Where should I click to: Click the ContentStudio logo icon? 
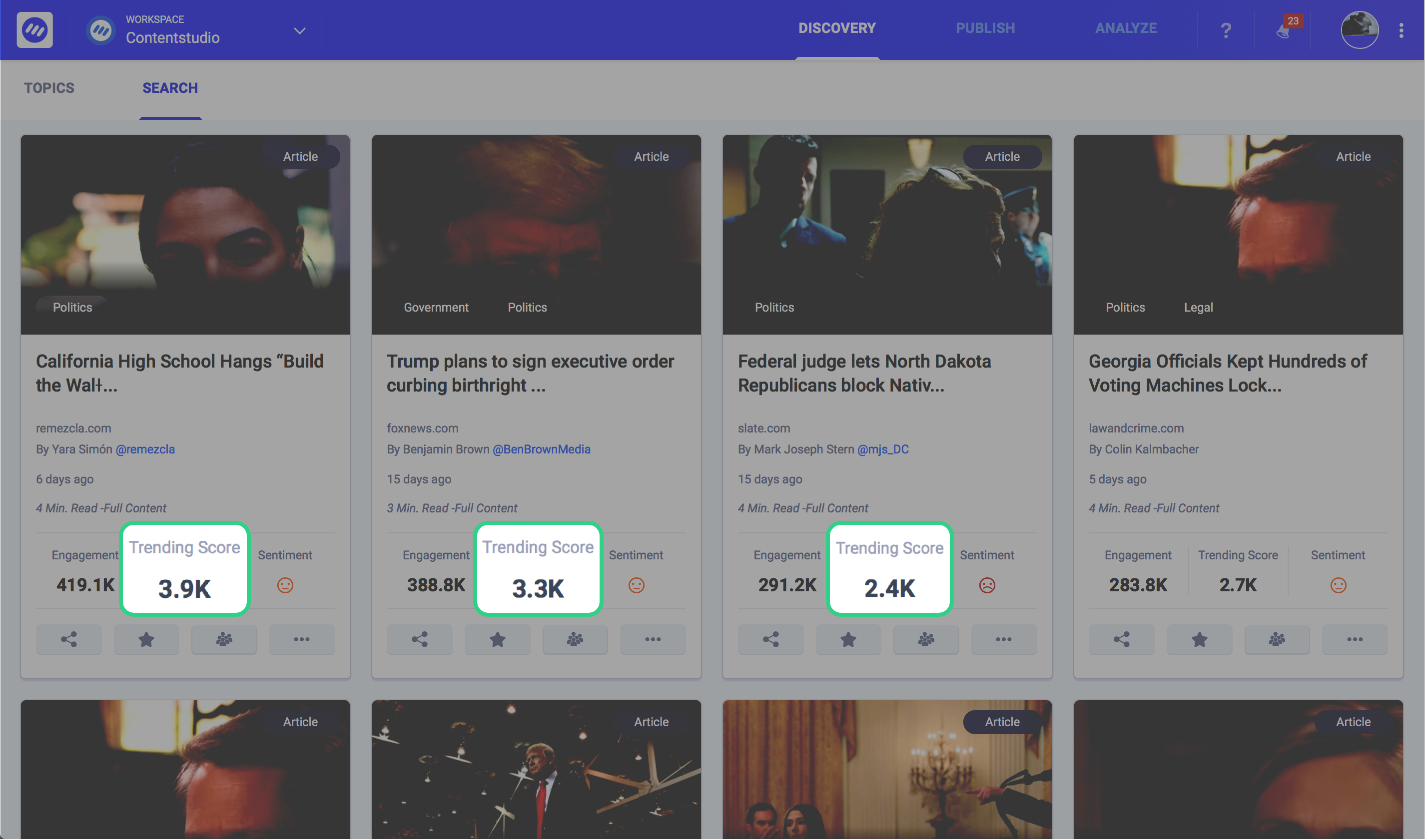coord(34,29)
